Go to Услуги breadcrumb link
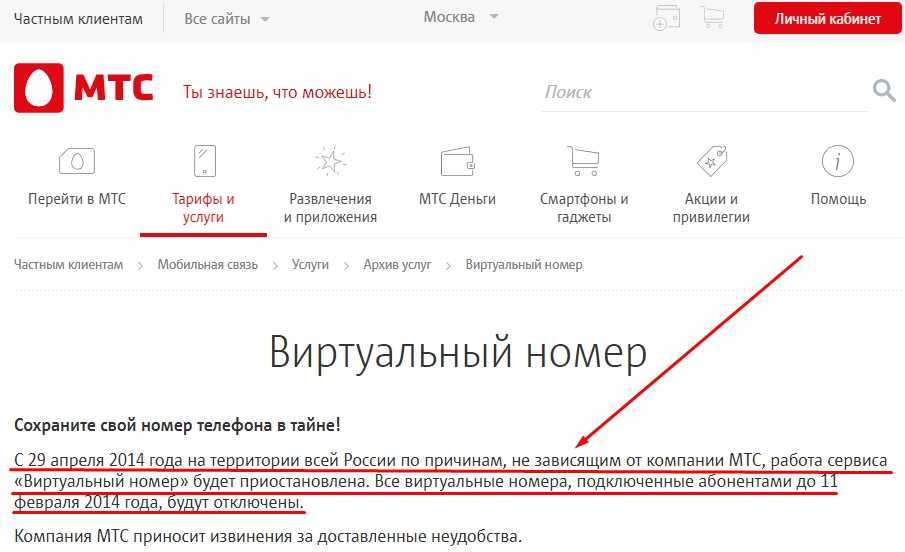Screen dimensions: 905x552 click(x=310, y=264)
